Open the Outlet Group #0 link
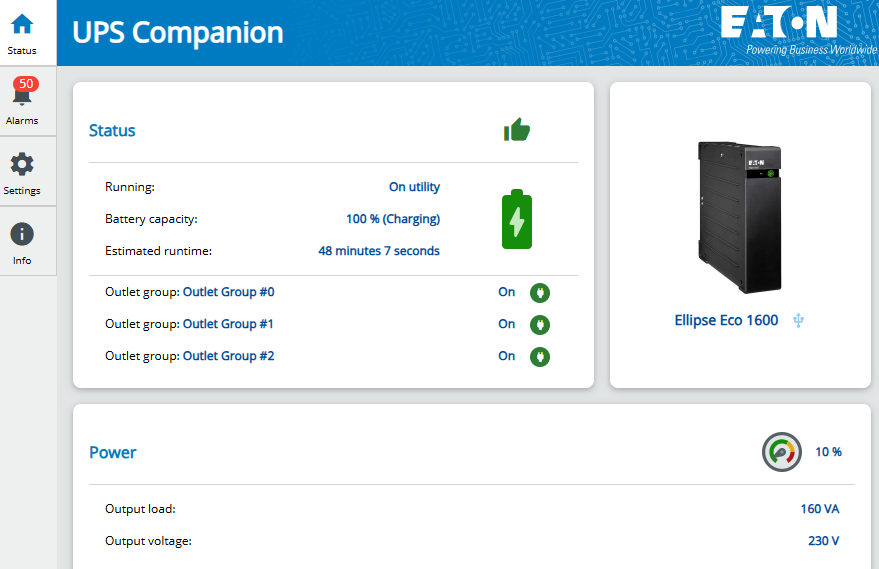The image size is (879, 569). pyautogui.click(x=229, y=292)
